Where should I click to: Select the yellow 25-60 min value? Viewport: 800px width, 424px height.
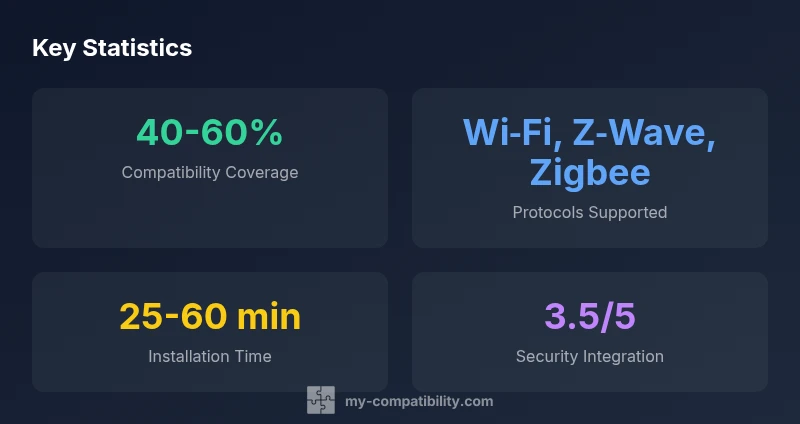pos(210,316)
